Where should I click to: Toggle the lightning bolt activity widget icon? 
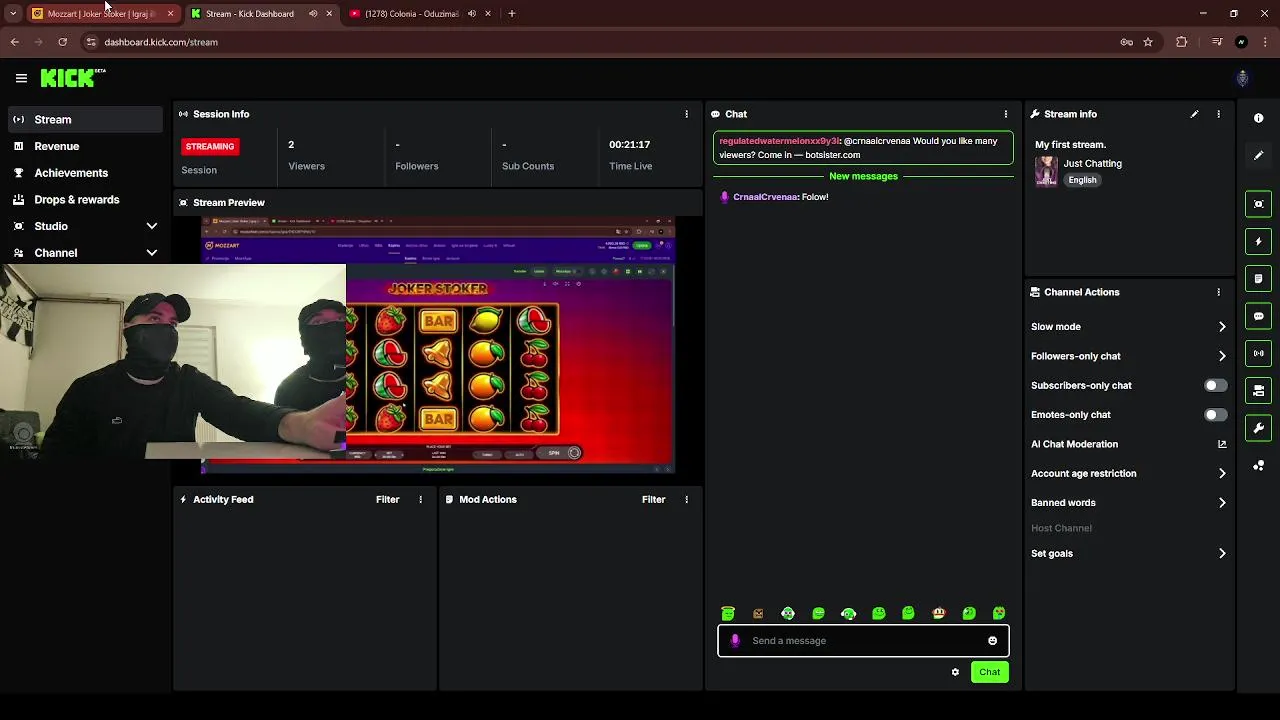pyautogui.click(x=1258, y=241)
